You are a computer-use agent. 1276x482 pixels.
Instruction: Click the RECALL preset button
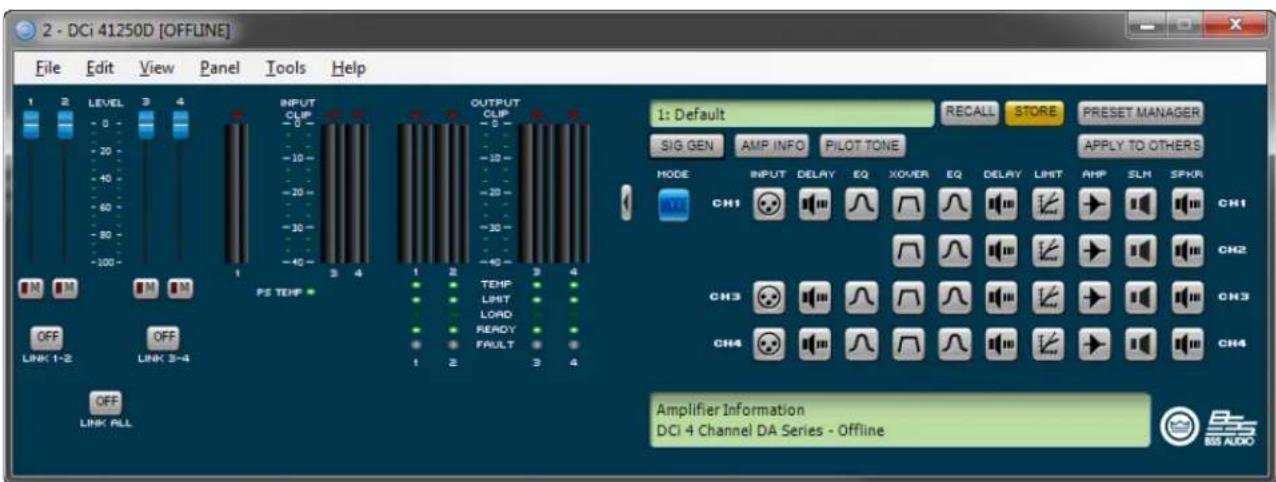click(970, 113)
